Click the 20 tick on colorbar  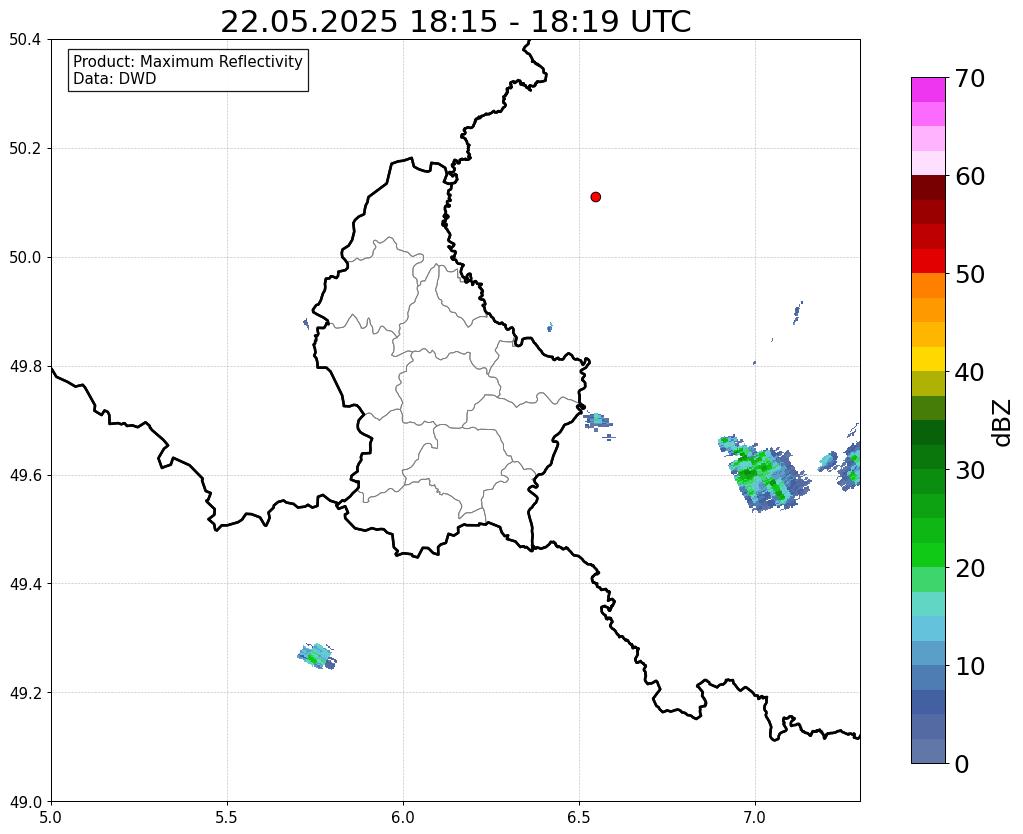point(970,568)
